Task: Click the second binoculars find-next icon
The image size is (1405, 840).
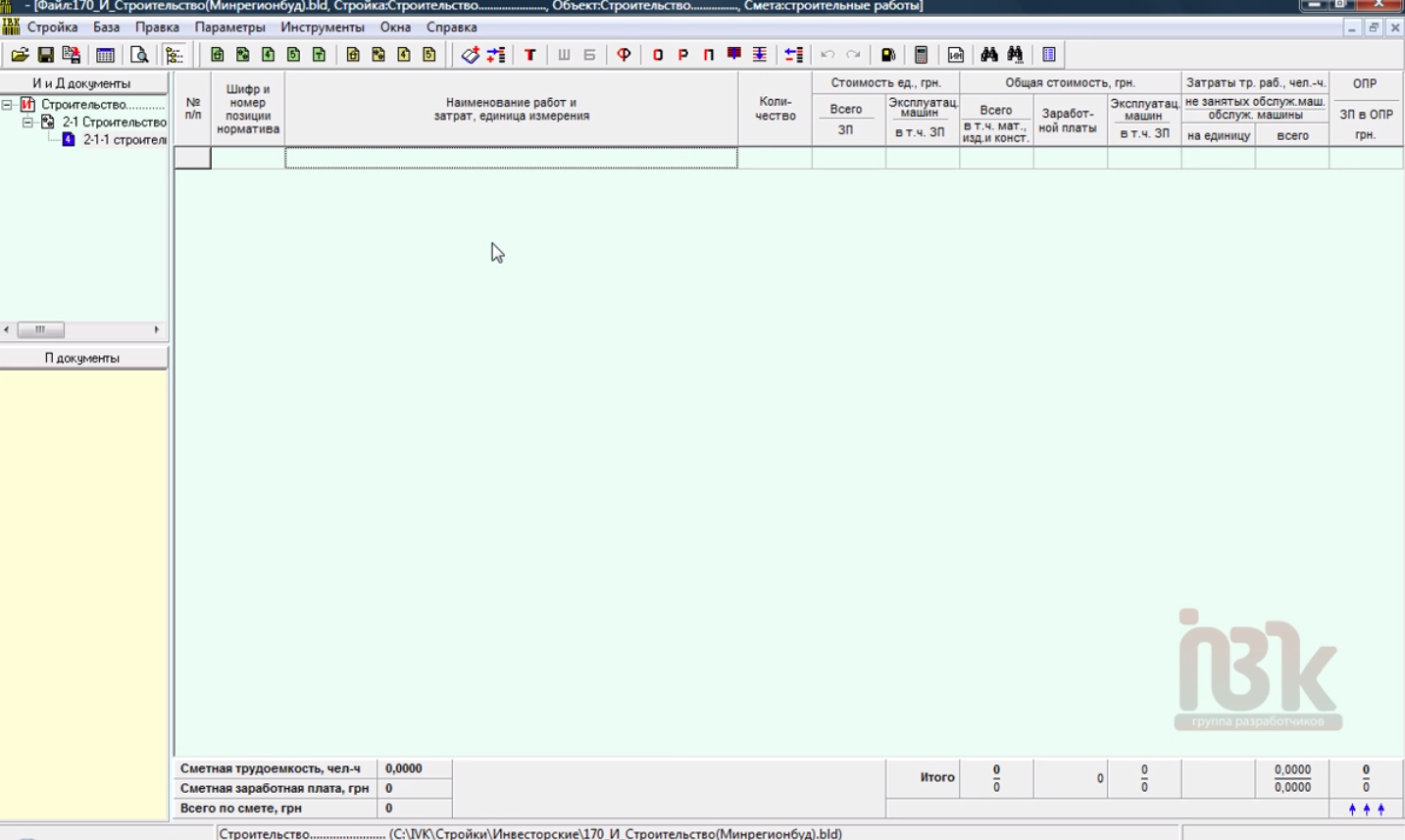Action: coord(1015,55)
